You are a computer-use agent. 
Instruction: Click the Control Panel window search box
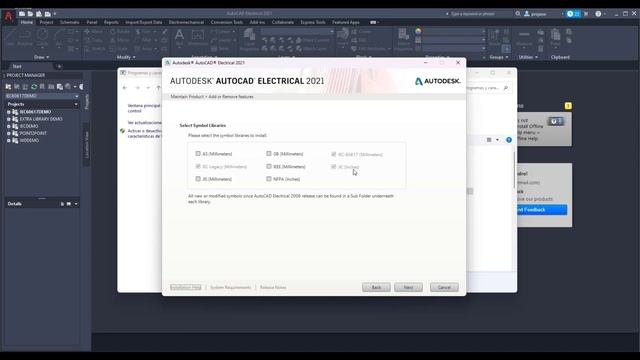point(488,88)
